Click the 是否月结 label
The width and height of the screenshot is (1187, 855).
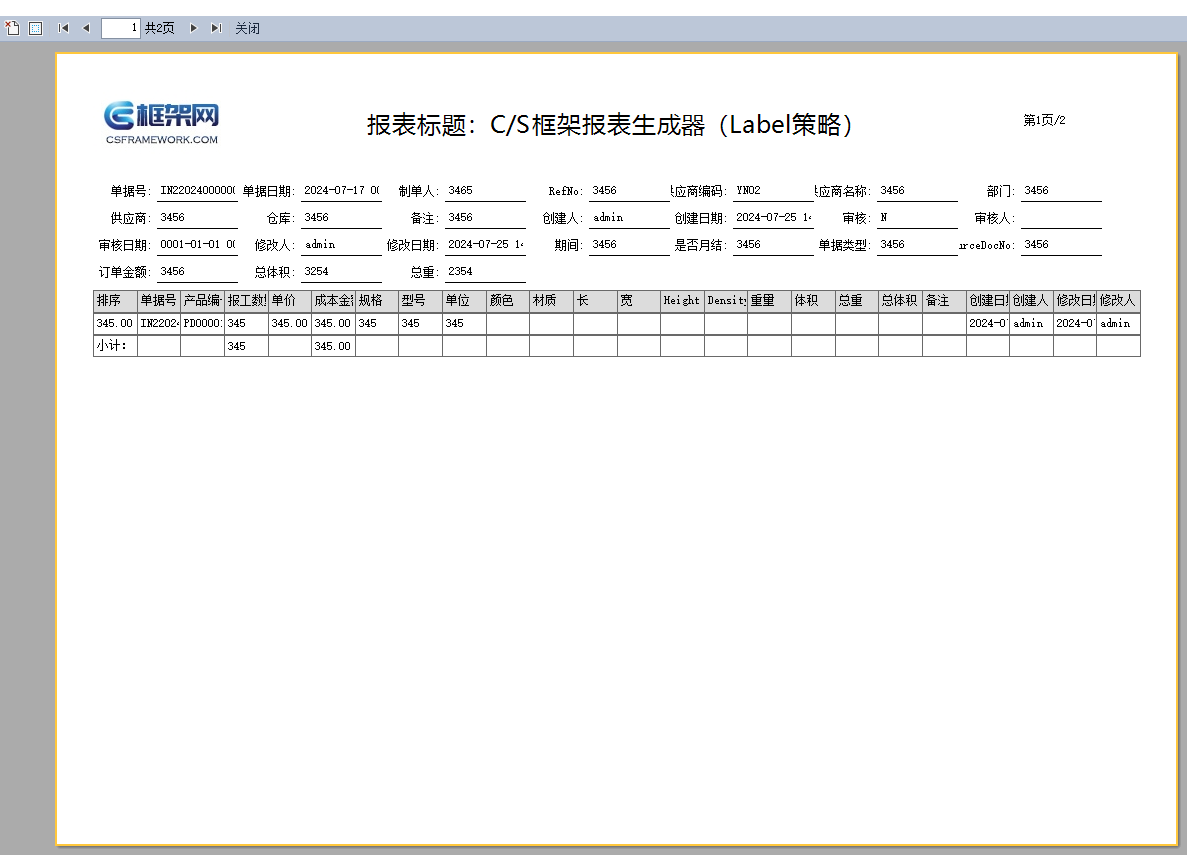click(x=700, y=245)
